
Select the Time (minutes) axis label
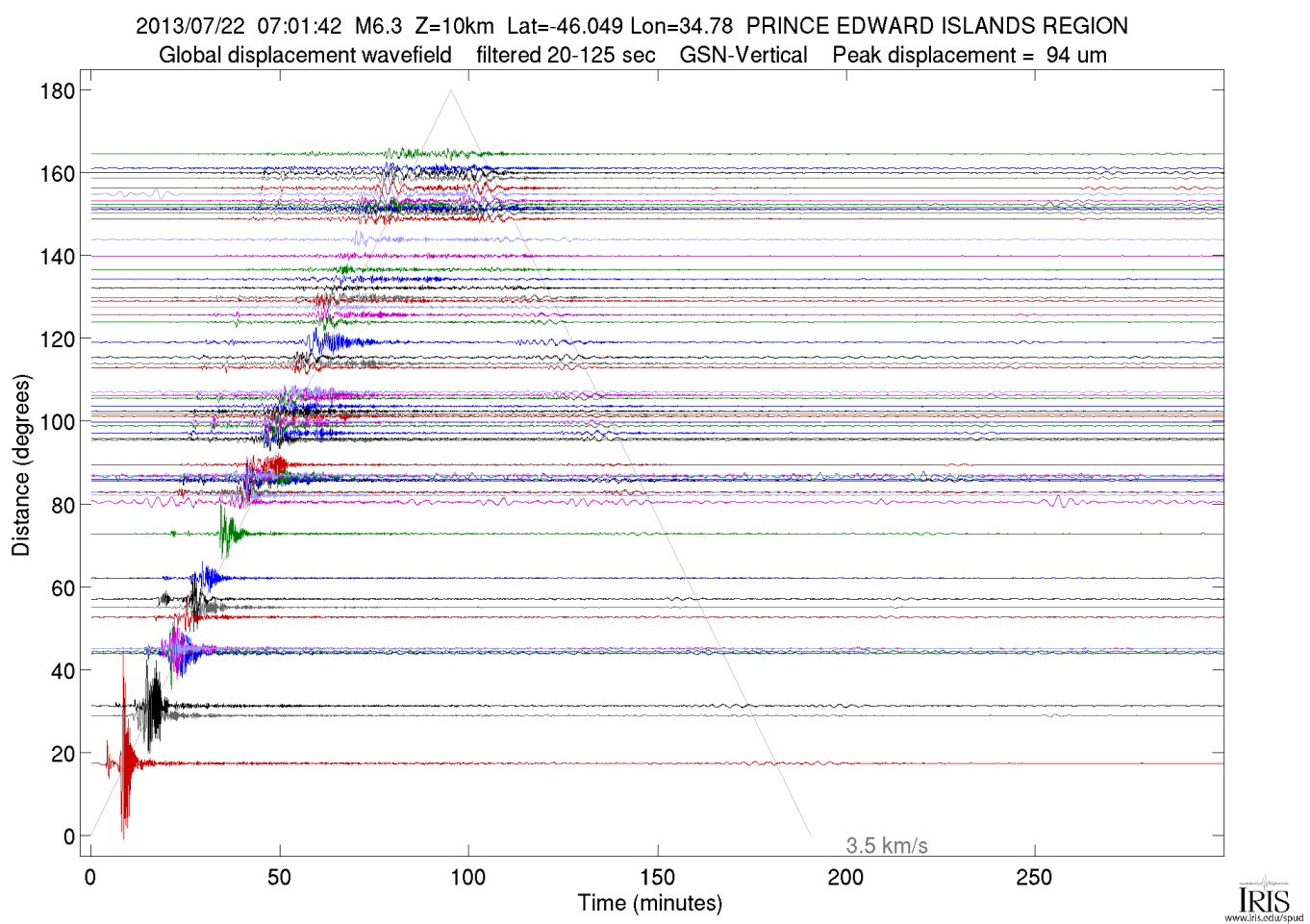[x=649, y=903]
